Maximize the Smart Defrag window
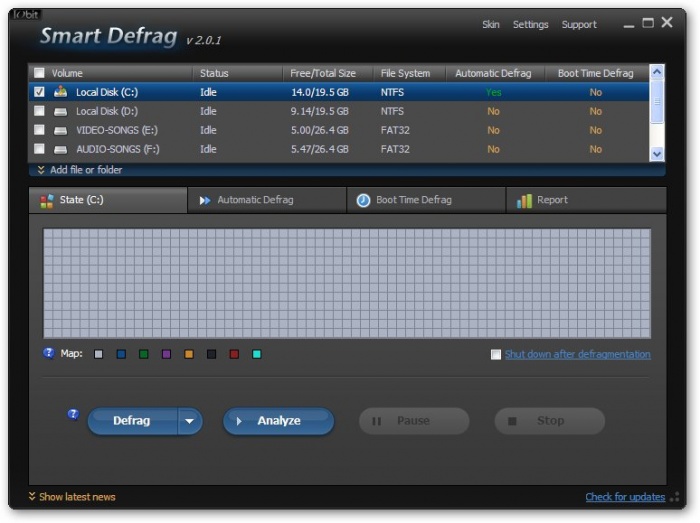Image resolution: width=700 pixels, height=523 pixels. pyautogui.click(x=648, y=23)
